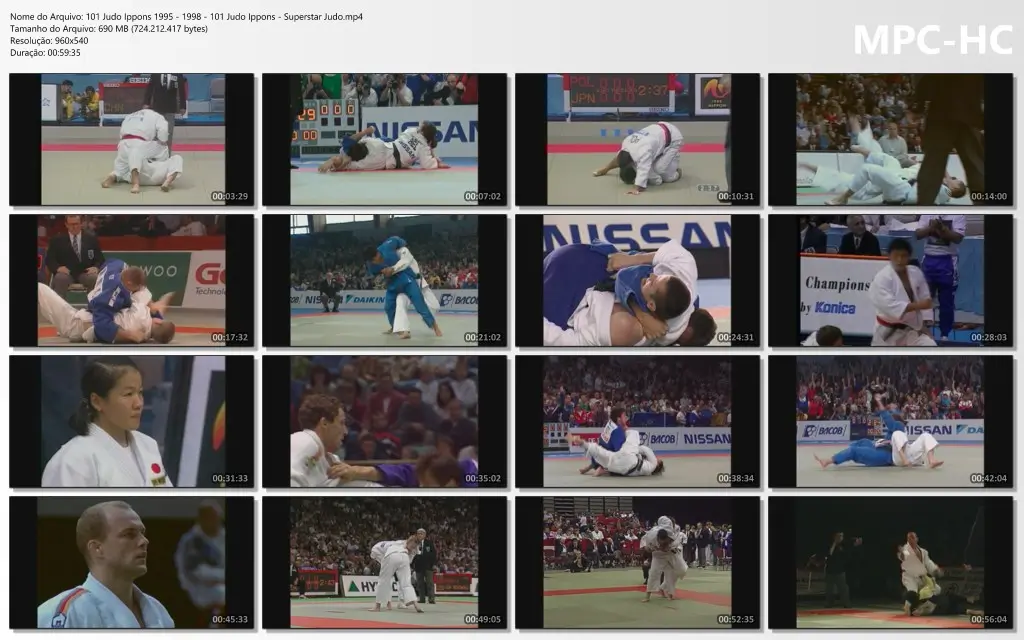
Task: Click the 'Resolução: 960x540' text
Action: coord(49,40)
